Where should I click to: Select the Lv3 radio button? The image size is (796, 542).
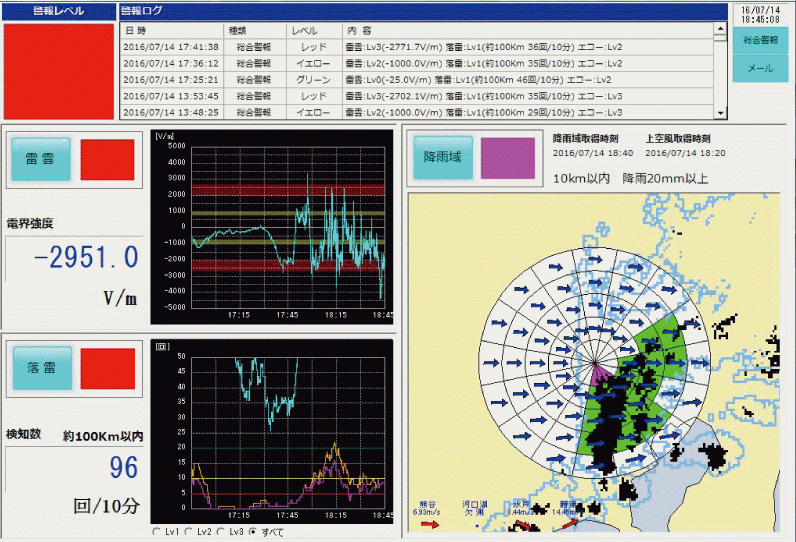click(220, 531)
